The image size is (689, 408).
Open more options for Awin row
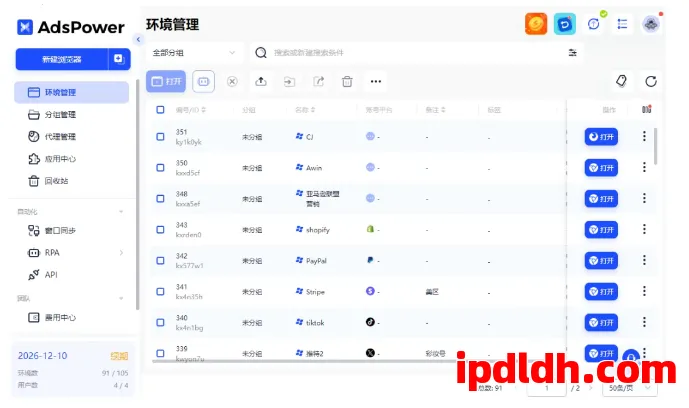(644, 167)
